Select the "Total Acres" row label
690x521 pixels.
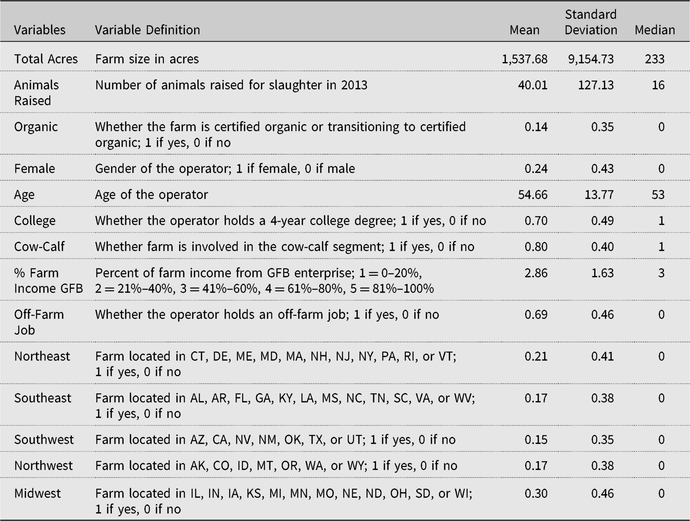(x=46, y=60)
